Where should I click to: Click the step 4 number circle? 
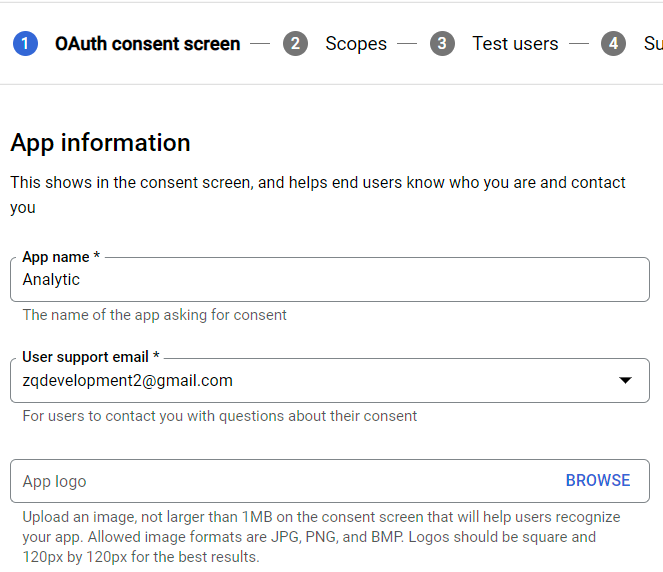click(613, 44)
